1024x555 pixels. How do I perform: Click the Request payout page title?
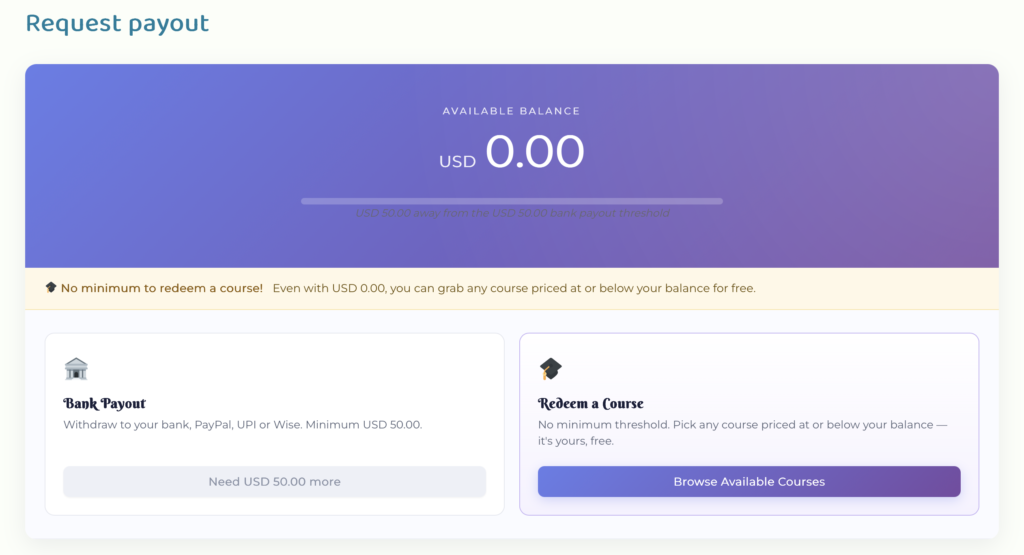[117, 24]
